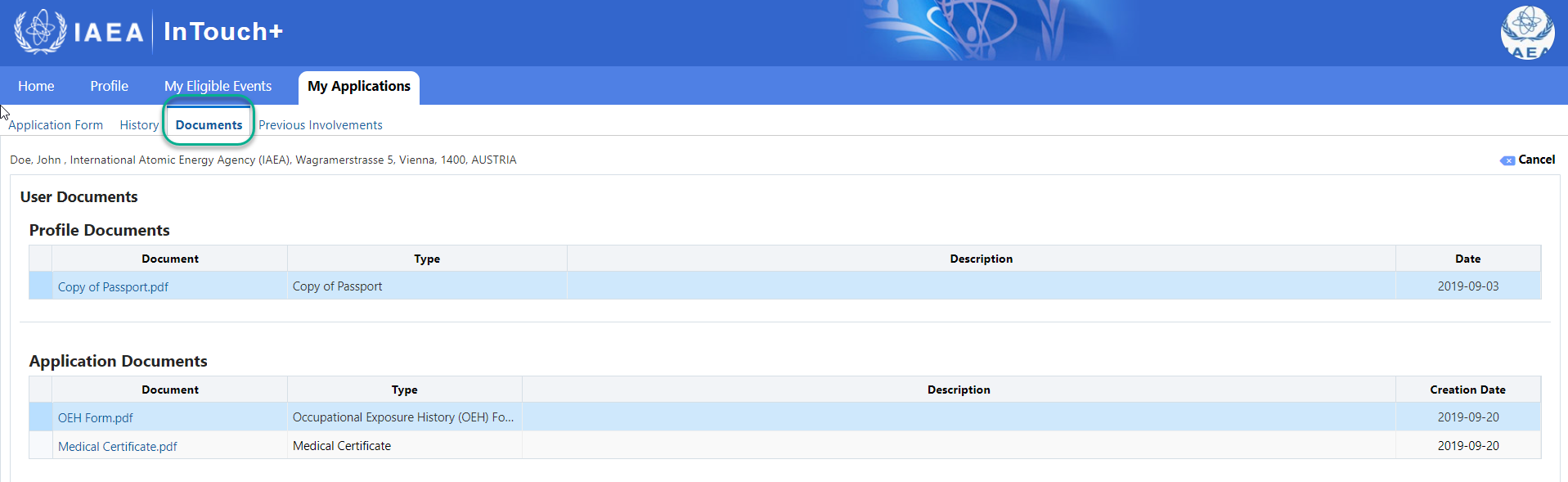Click the Creation Date column header
The height and width of the screenshot is (482, 1568).
(1467, 390)
